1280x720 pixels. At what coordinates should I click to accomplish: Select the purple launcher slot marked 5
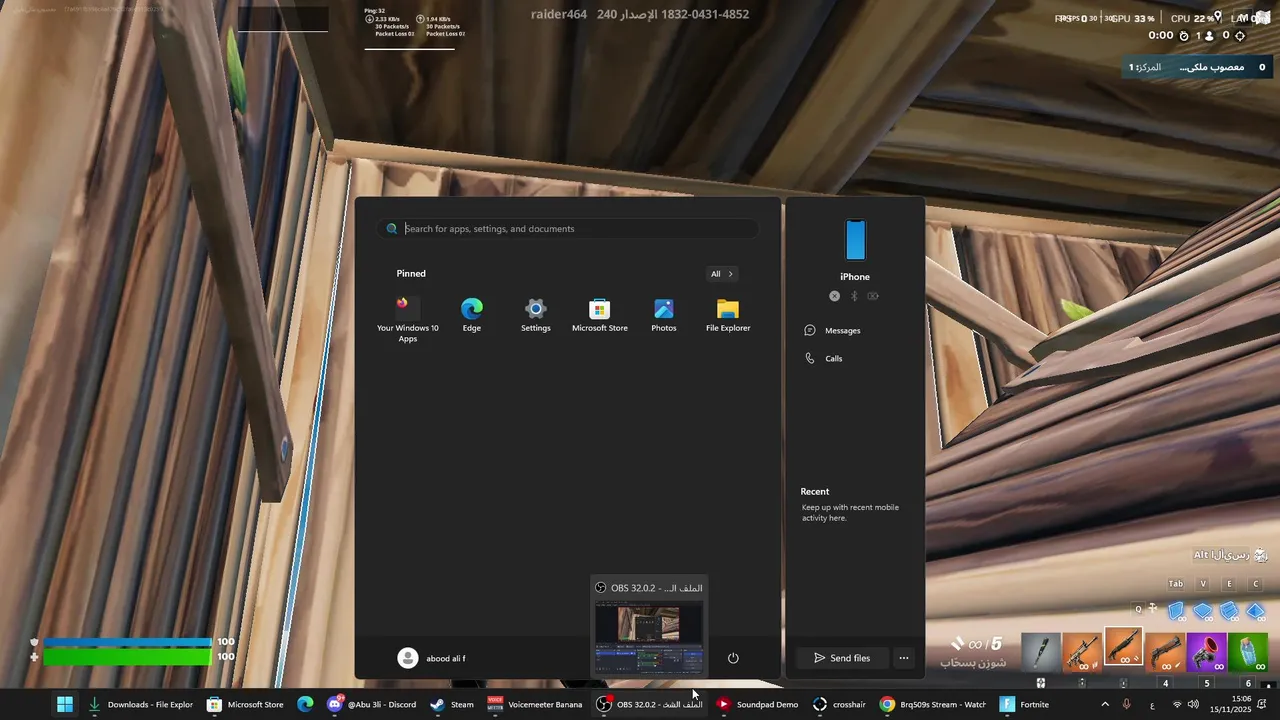point(1207,652)
